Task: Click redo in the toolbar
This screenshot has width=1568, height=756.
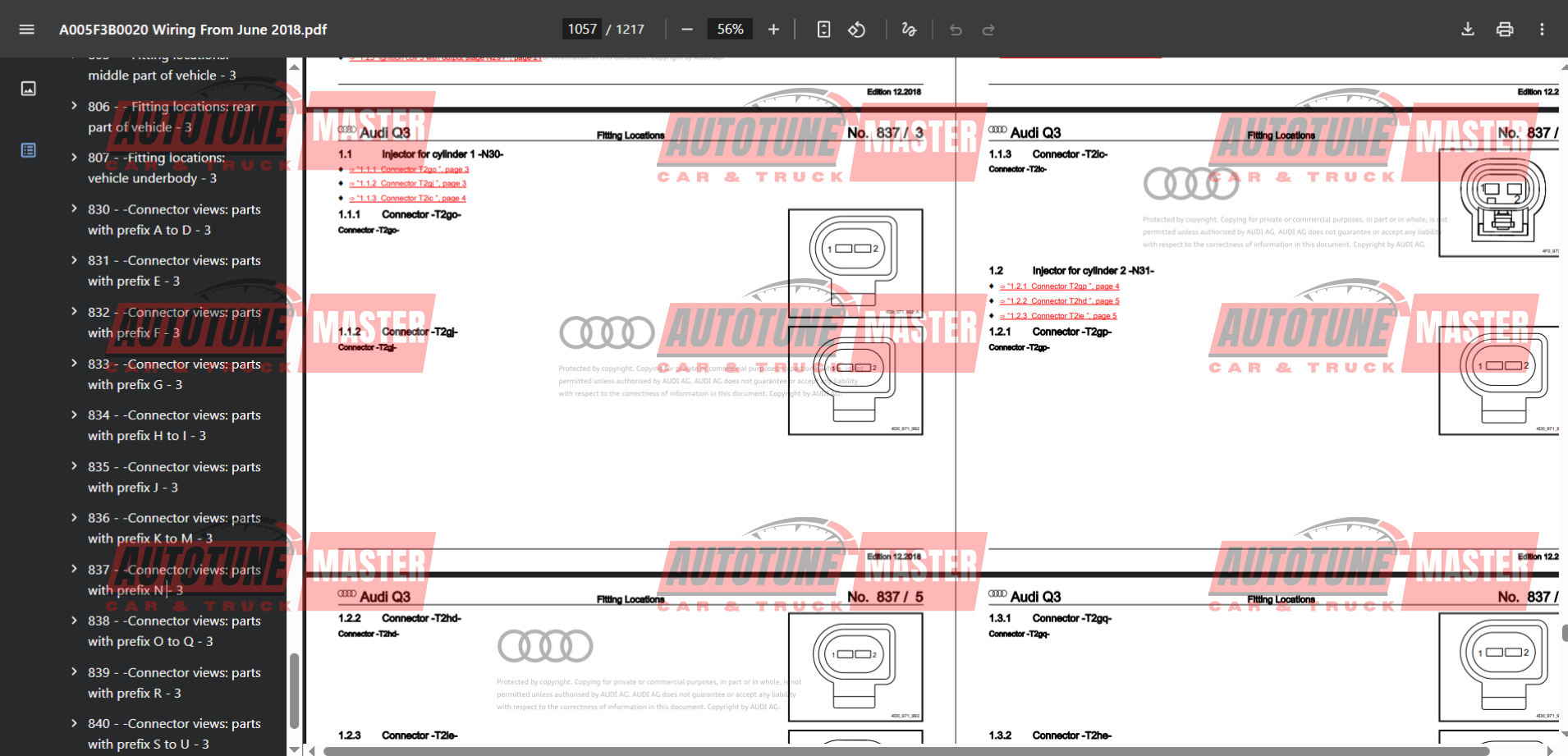Action: coord(988,29)
